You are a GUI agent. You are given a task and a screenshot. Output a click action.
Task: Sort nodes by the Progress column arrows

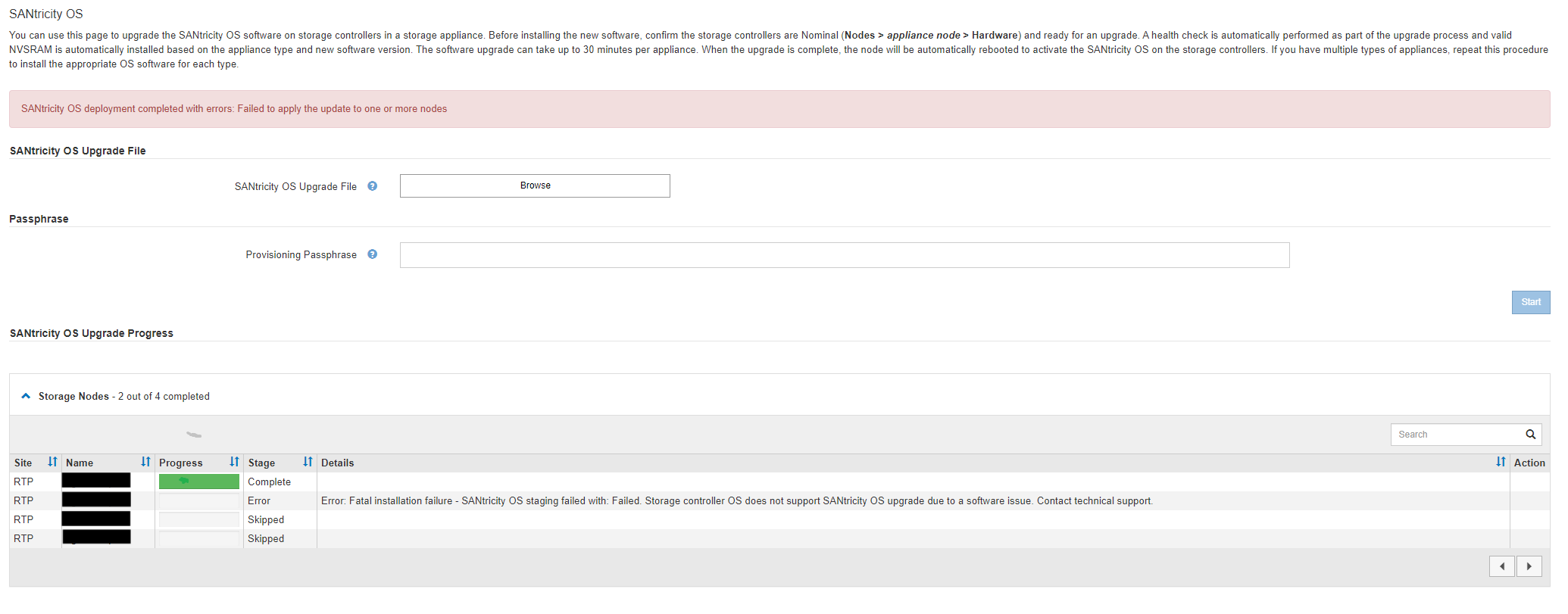[x=234, y=462]
